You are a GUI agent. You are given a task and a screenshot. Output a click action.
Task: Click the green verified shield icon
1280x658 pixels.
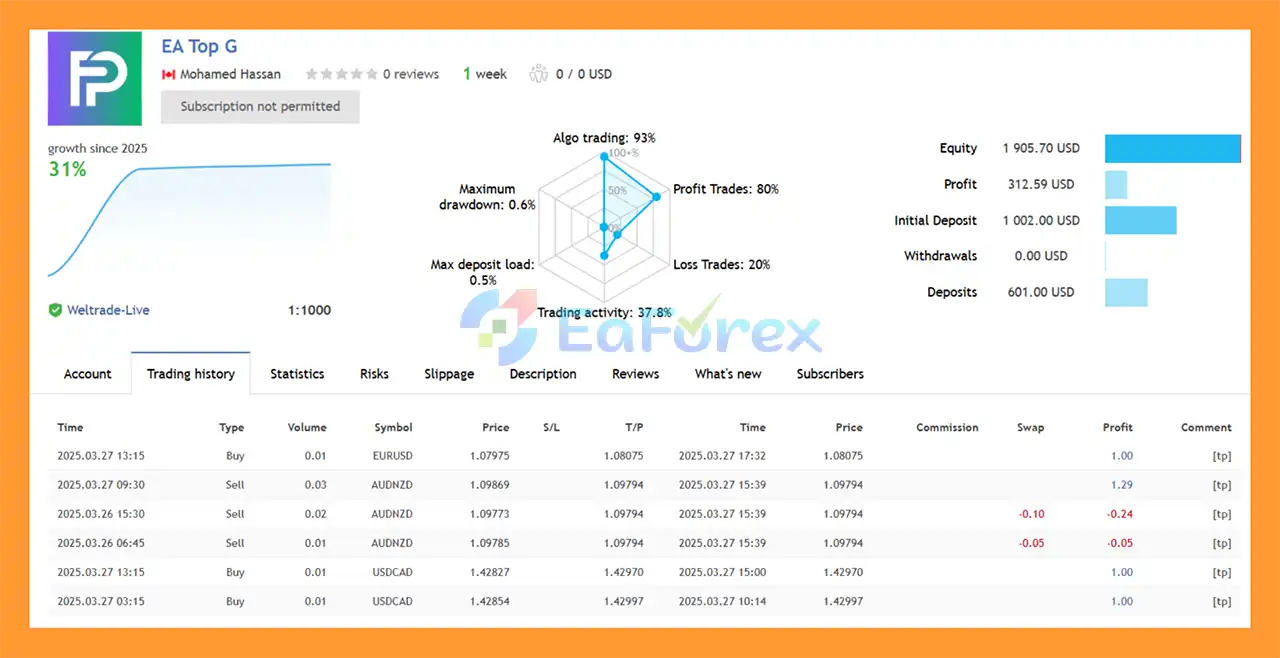coord(55,310)
